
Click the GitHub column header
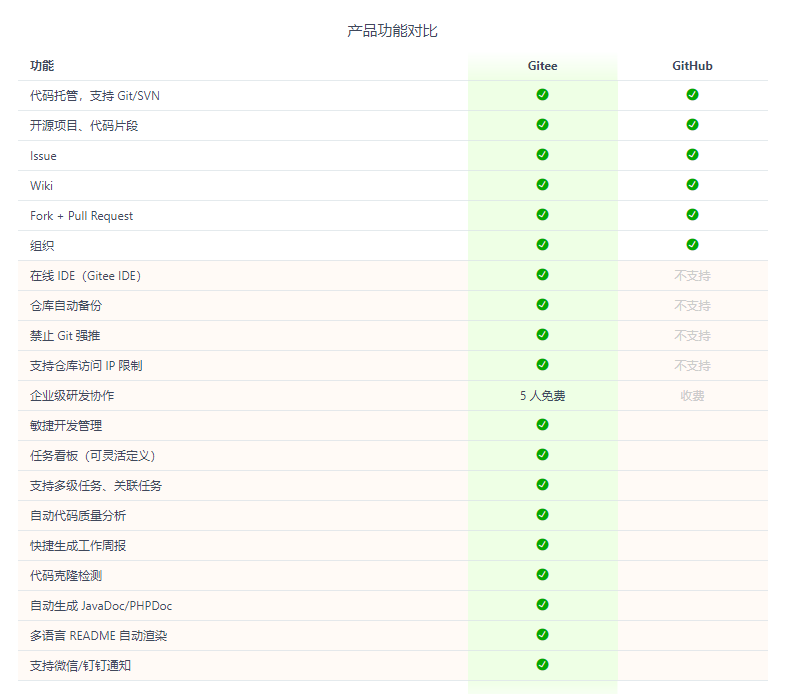pos(692,66)
